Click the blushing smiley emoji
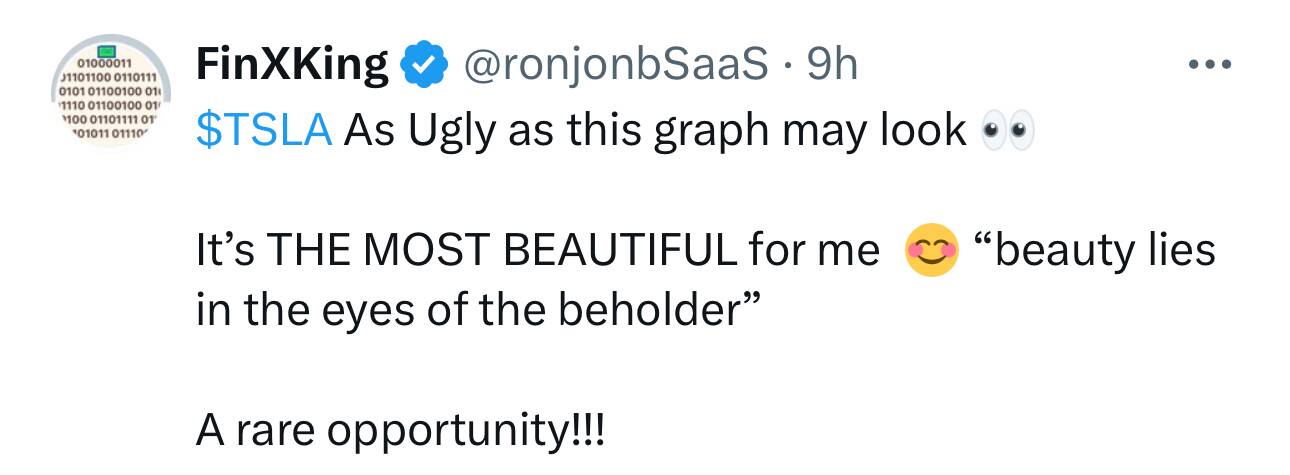The height and width of the screenshot is (475, 1290). pos(931,250)
